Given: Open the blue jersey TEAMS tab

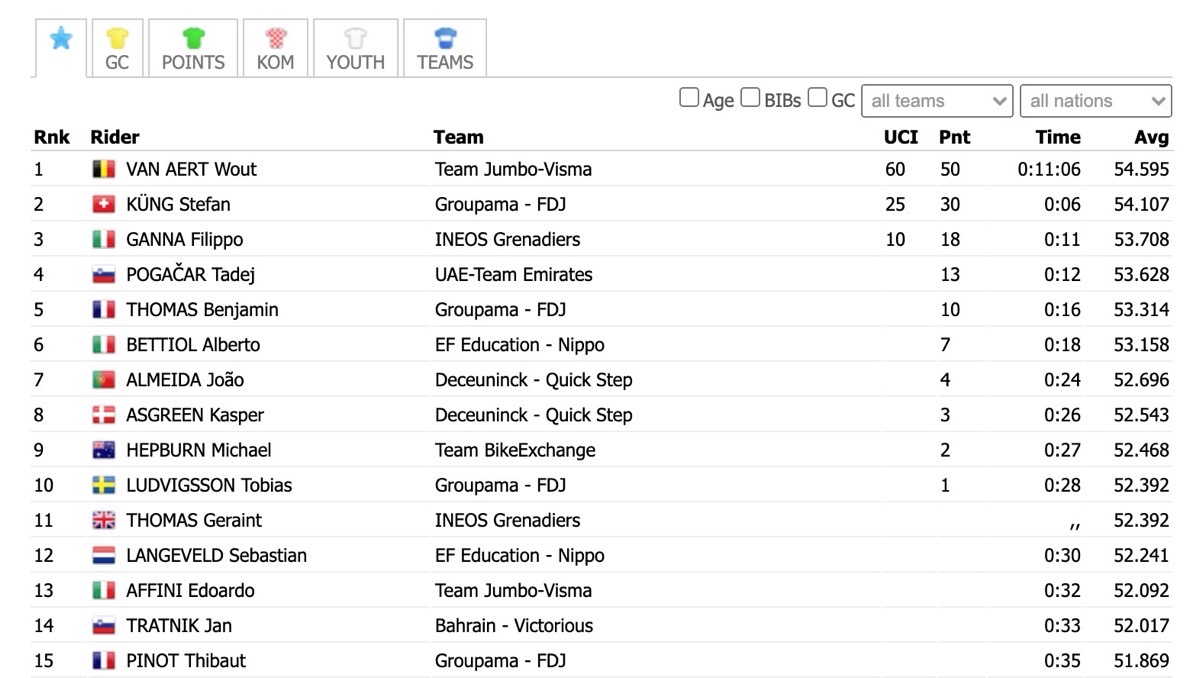Looking at the screenshot, I should tap(445, 48).
